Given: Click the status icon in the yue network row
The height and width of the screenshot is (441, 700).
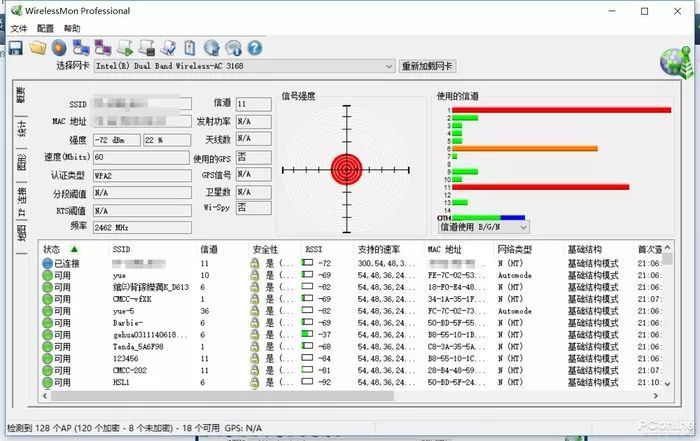Looking at the screenshot, I should coord(47,274).
